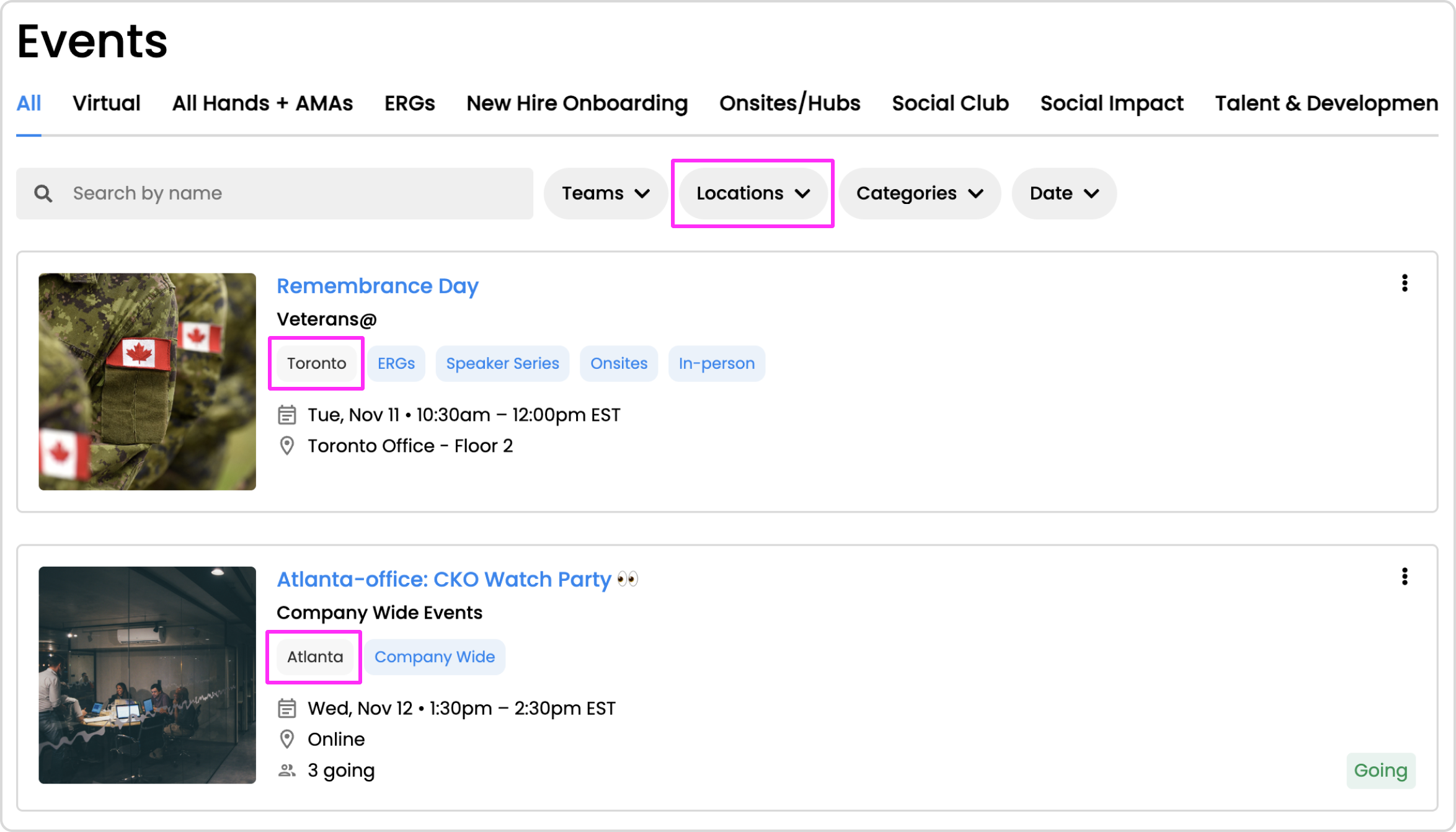Click the search magnifier icon
Screen dimensions: 1456x832
coord(43,193)
